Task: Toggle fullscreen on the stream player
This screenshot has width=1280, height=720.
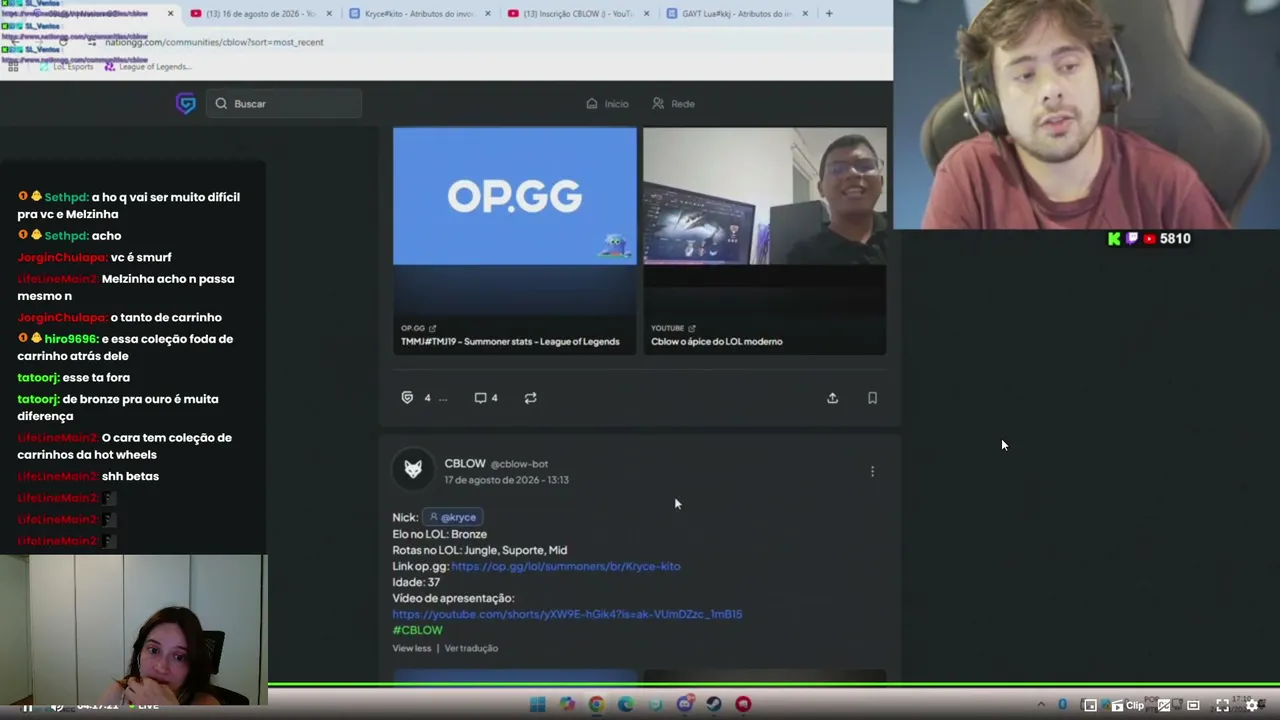Action: pyautogui.click(x=1222, y=705)
